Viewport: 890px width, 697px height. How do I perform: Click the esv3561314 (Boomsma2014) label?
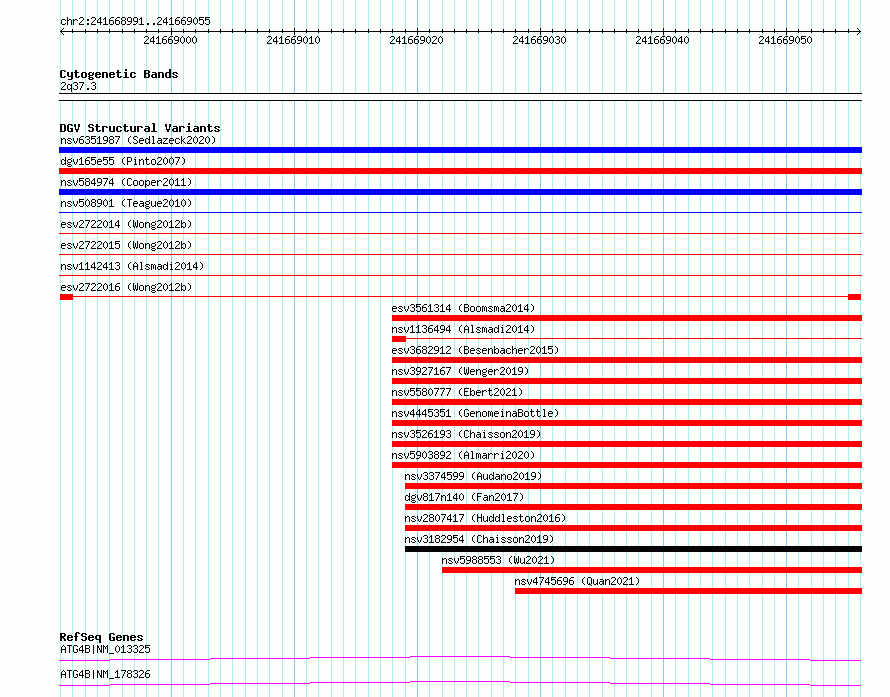coord(463,308)
